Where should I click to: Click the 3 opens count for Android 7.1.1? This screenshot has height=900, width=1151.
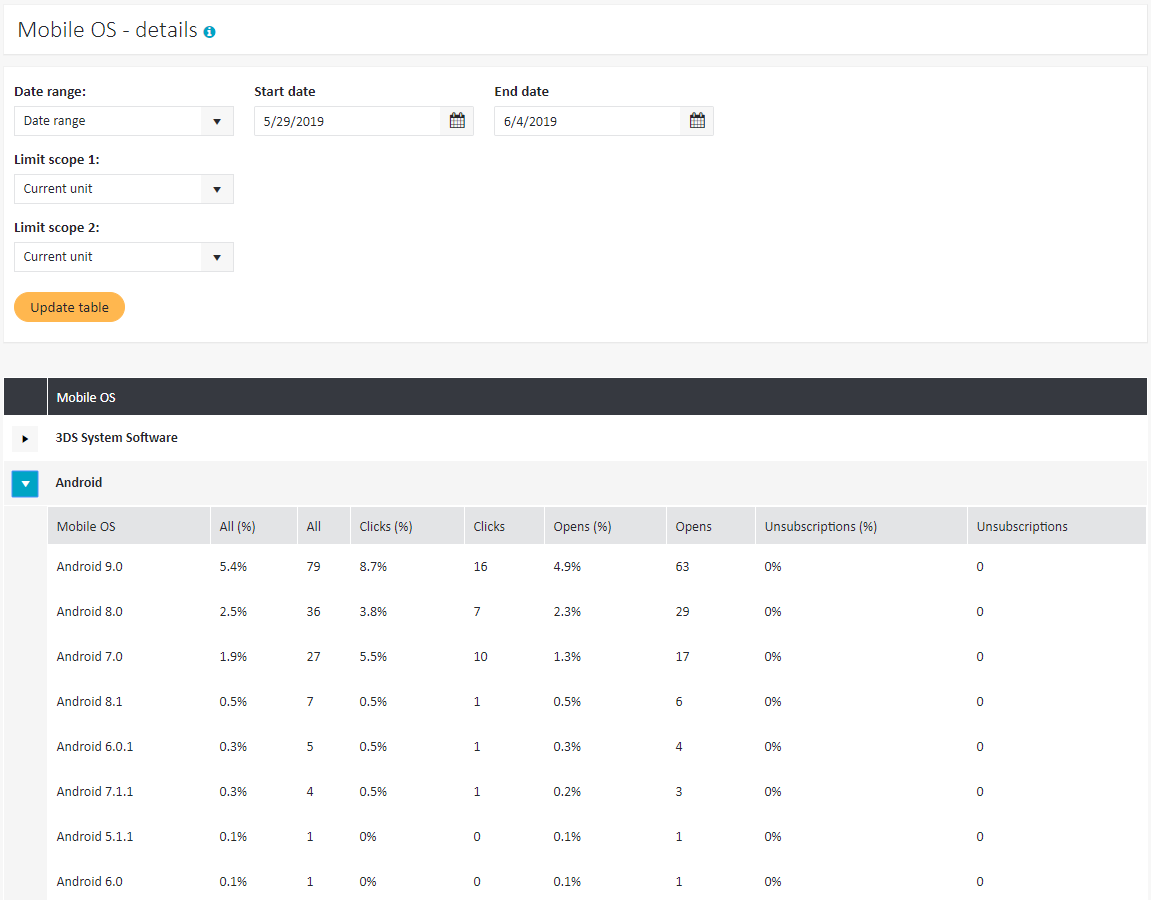[x=679, y=791]
